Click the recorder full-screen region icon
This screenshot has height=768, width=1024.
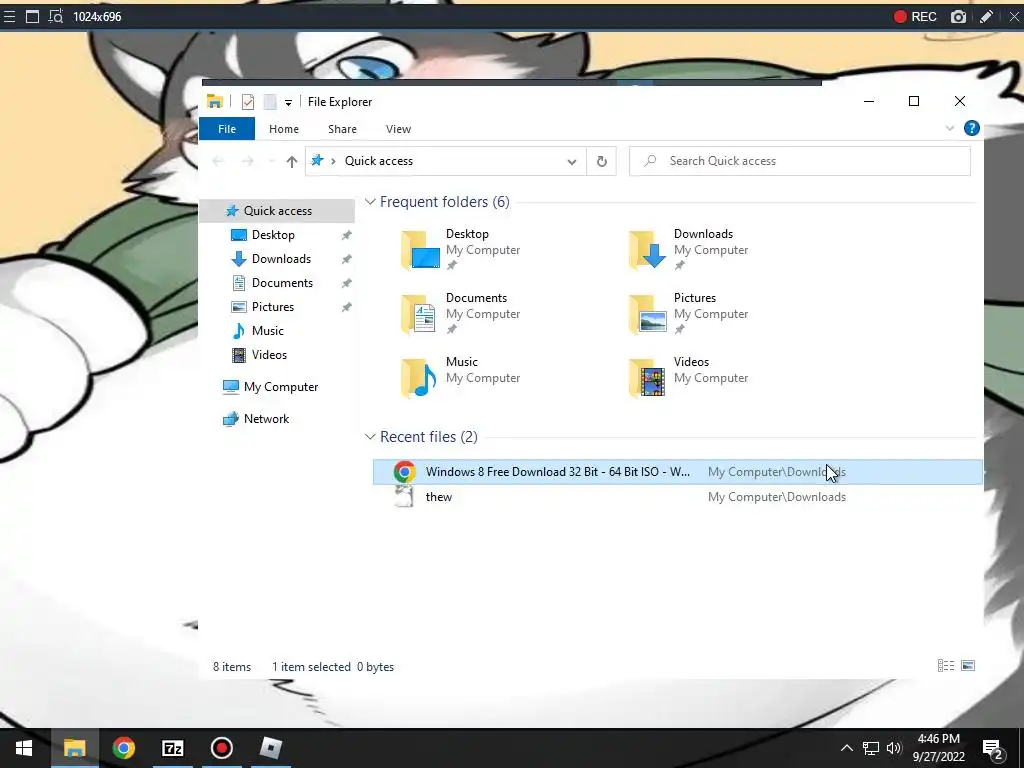click(x=32, y=16)
